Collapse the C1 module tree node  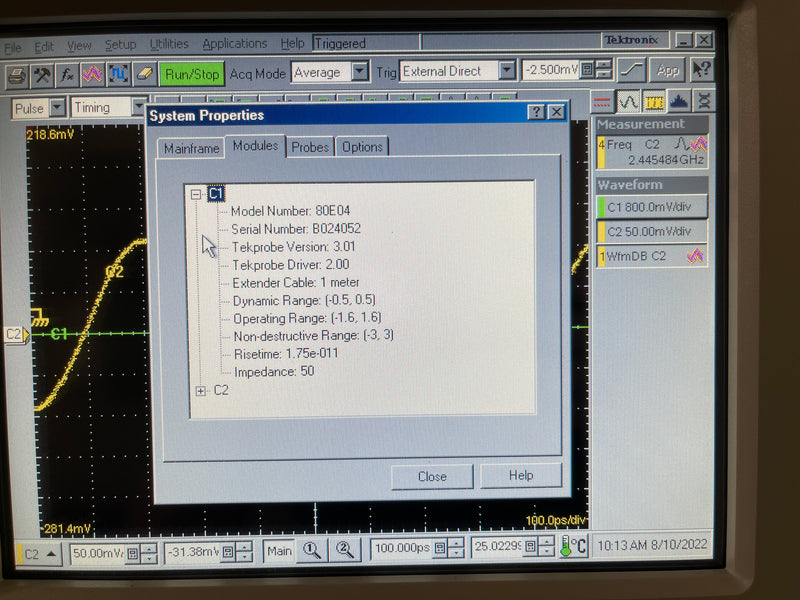(x=195, y=194)
